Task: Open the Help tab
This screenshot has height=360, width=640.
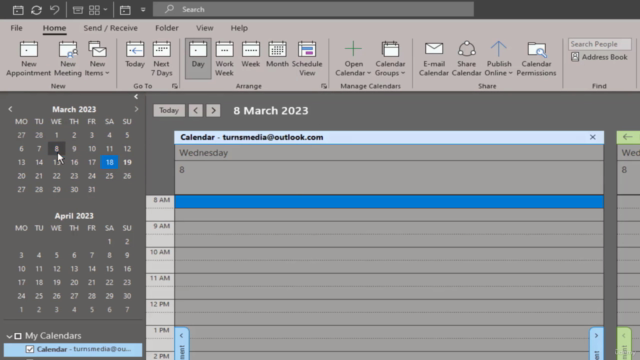Action: tap(239, 28)
